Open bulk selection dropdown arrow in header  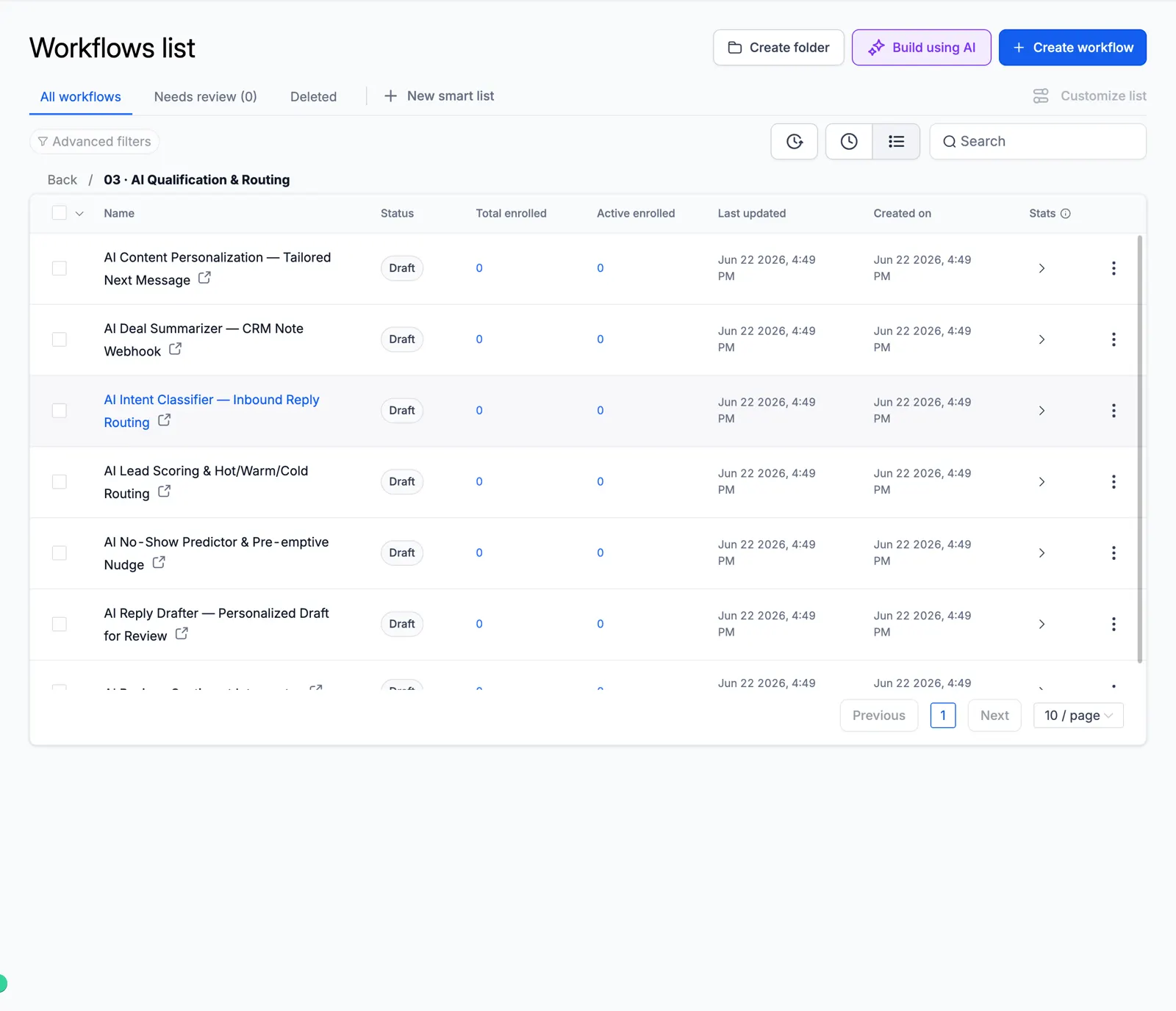[x=79, y=214]
